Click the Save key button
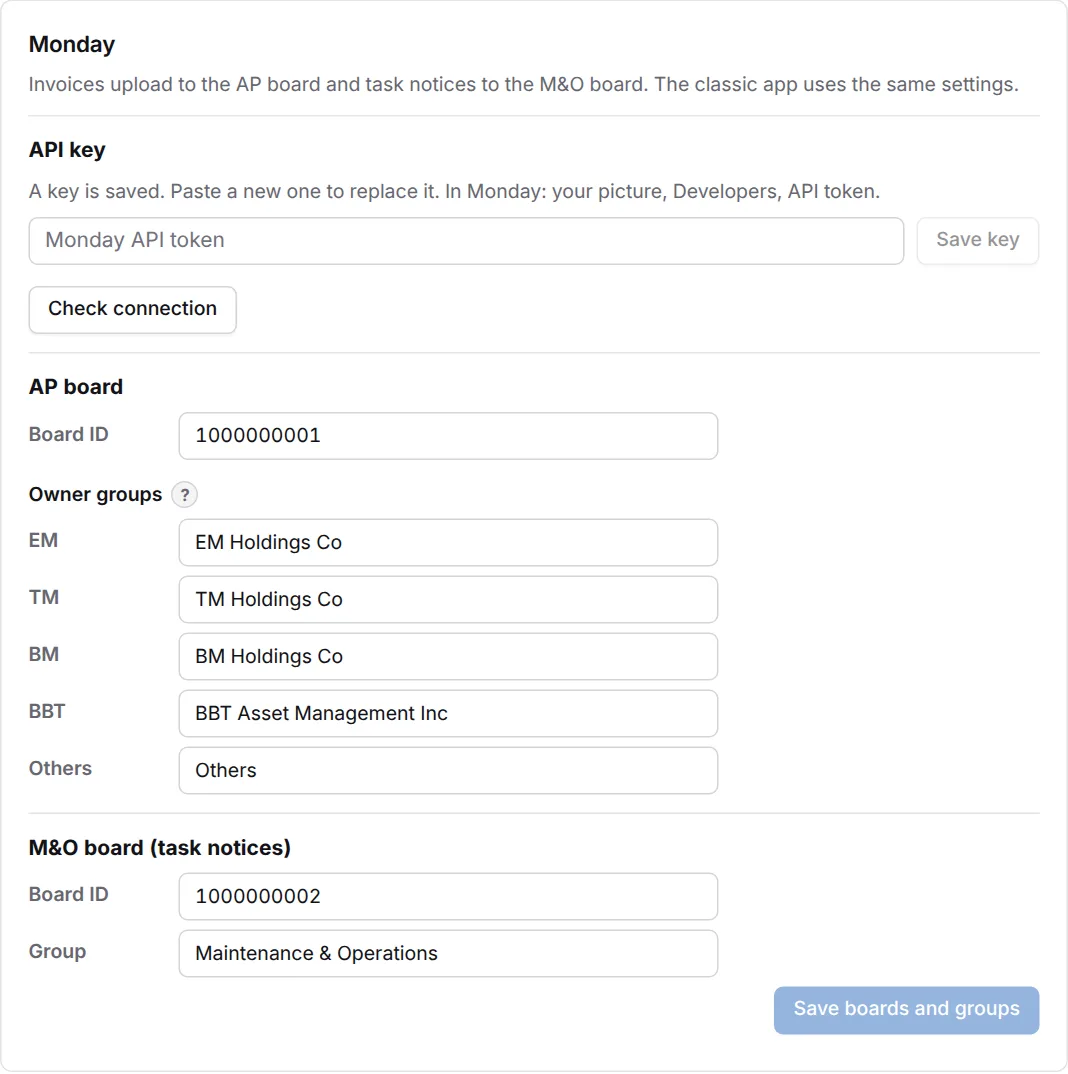 point(978,240)
